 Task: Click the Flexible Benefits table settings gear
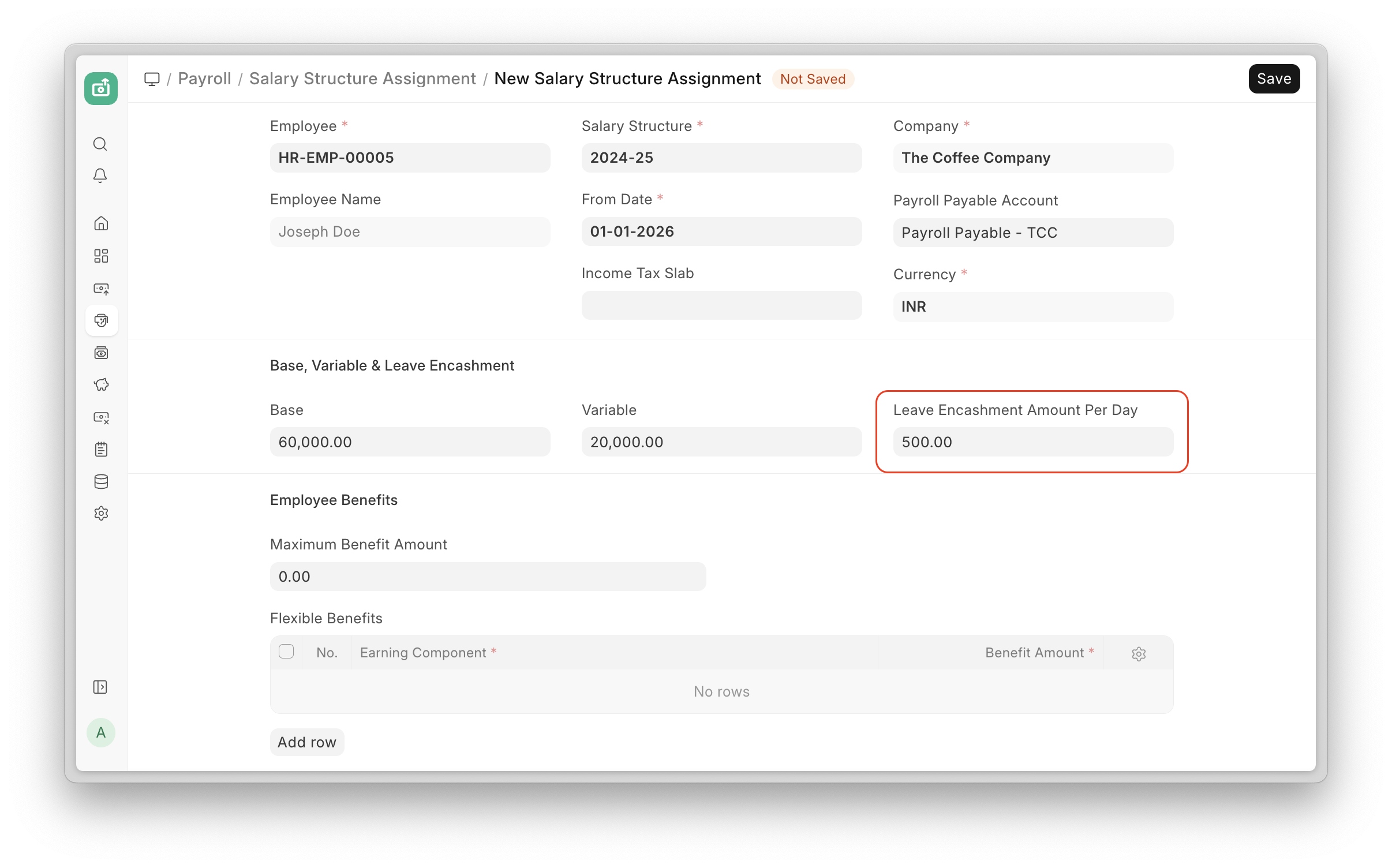click(x=1138, y=653)
